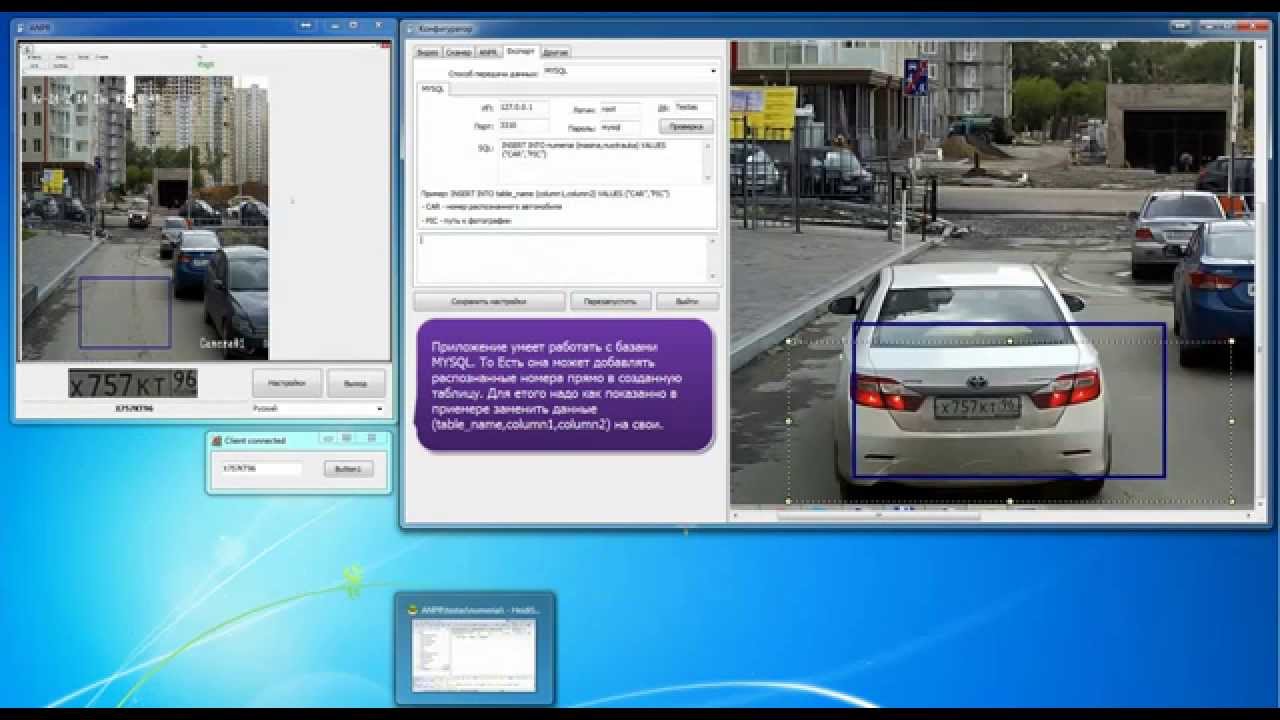Image resolution: width=1280 pixels, height=720 pixels.
Task: Click the Client connected window title icon
Action: pyautogui.click(x=217, y=440)
